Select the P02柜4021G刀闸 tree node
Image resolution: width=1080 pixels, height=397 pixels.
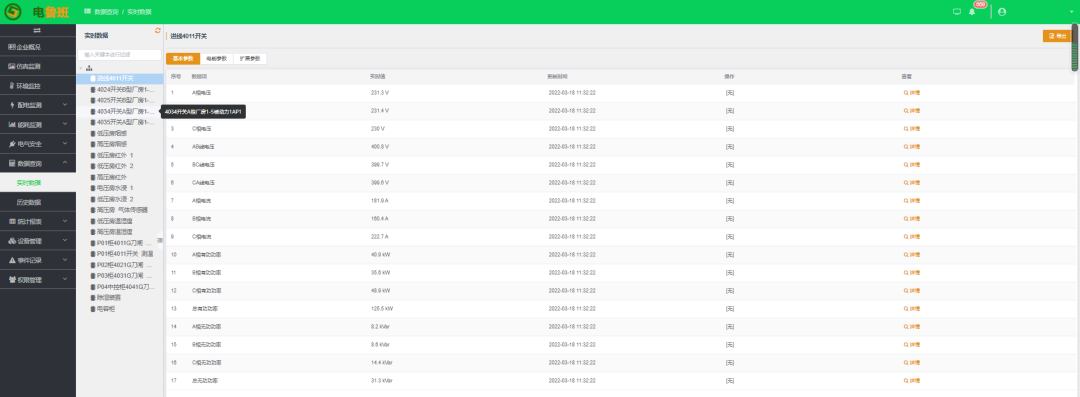click(121, 265)
